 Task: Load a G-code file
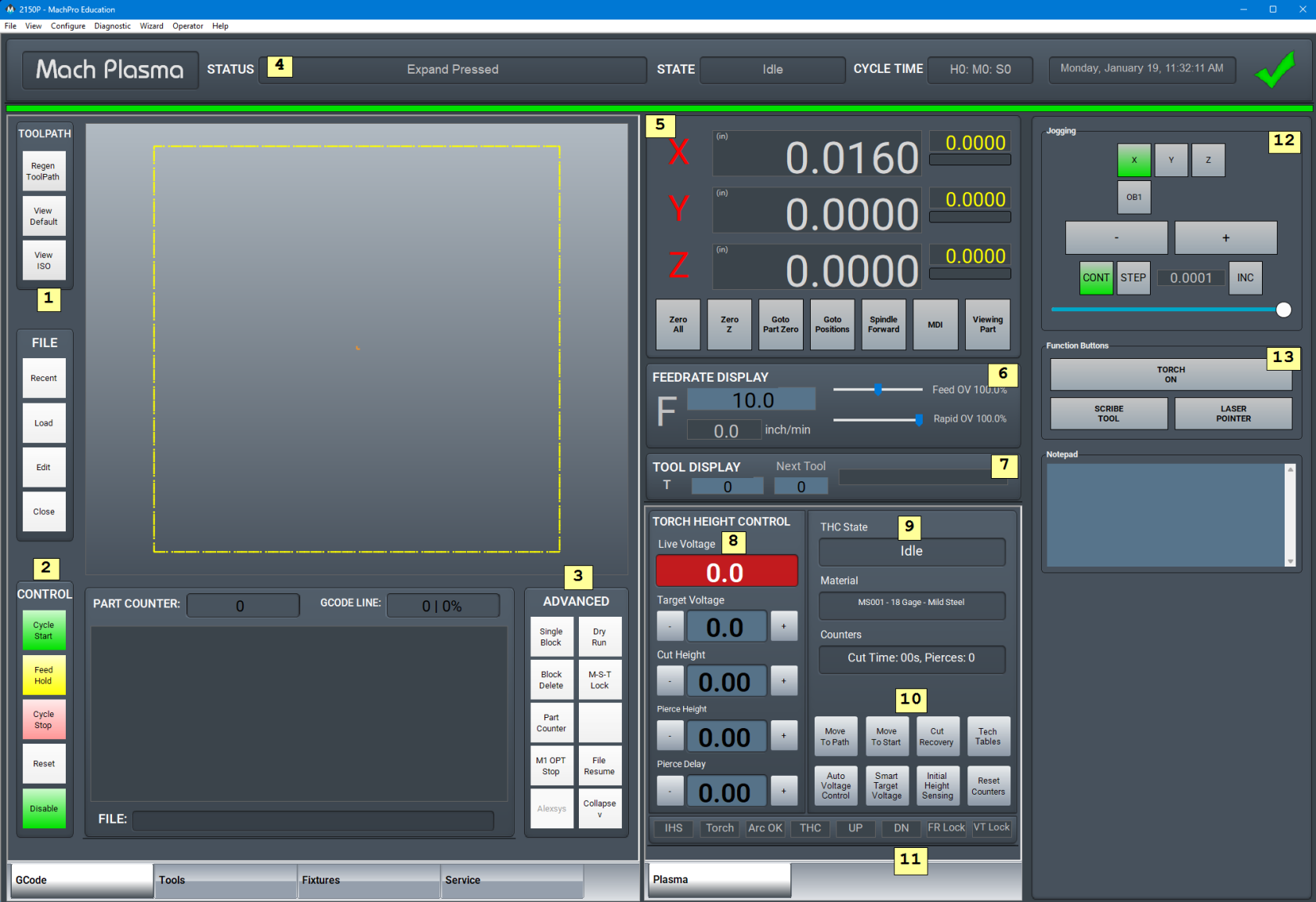point(44,423)
